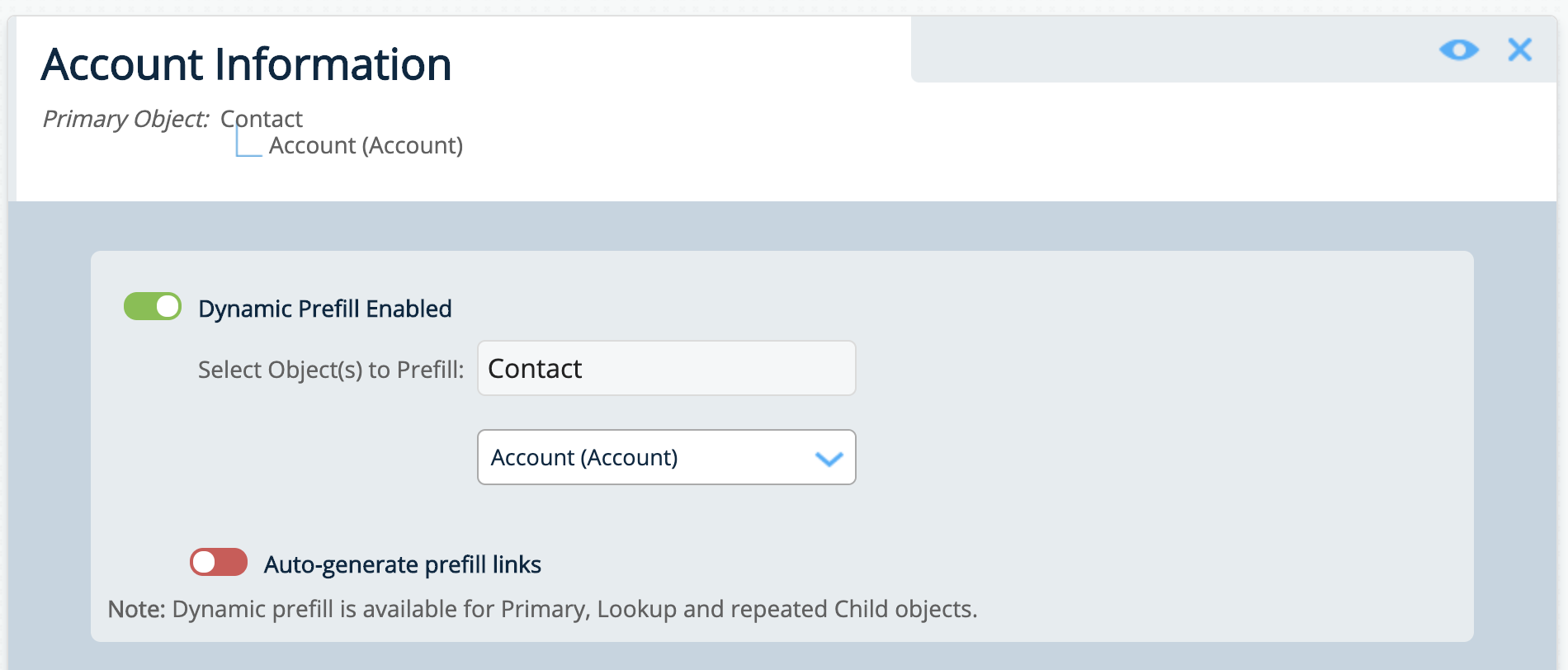Click the eye preview icon

(1458, 50)
